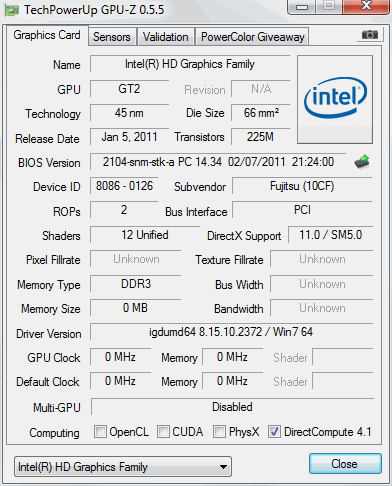Check the PhysX checkbox
The height and width of the screenshot is (486, 392).
tap(219, 431)
